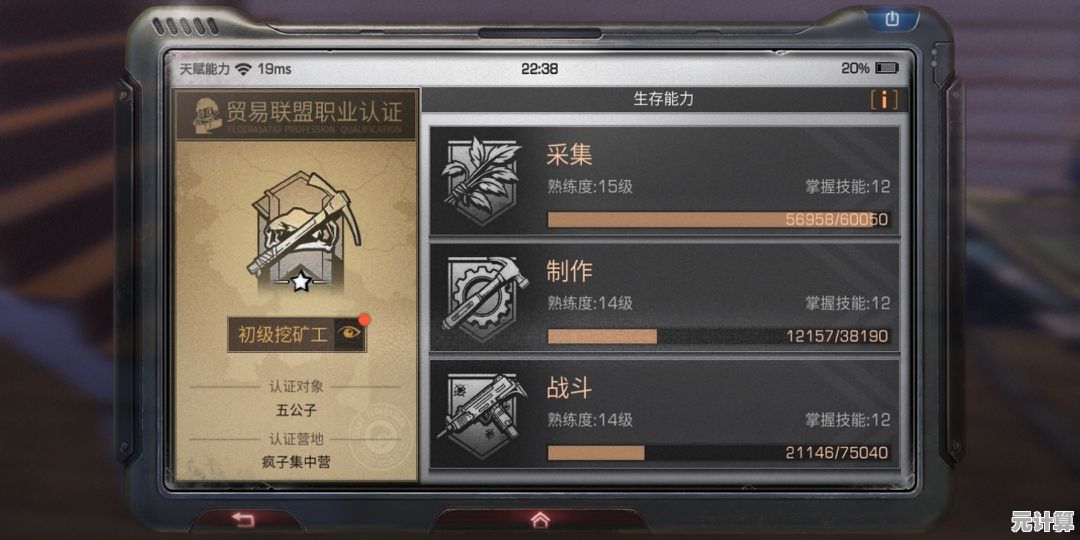1080x540 pixels.
Task: Click the 疯子集中营 camp name
Action: (295, 461)
